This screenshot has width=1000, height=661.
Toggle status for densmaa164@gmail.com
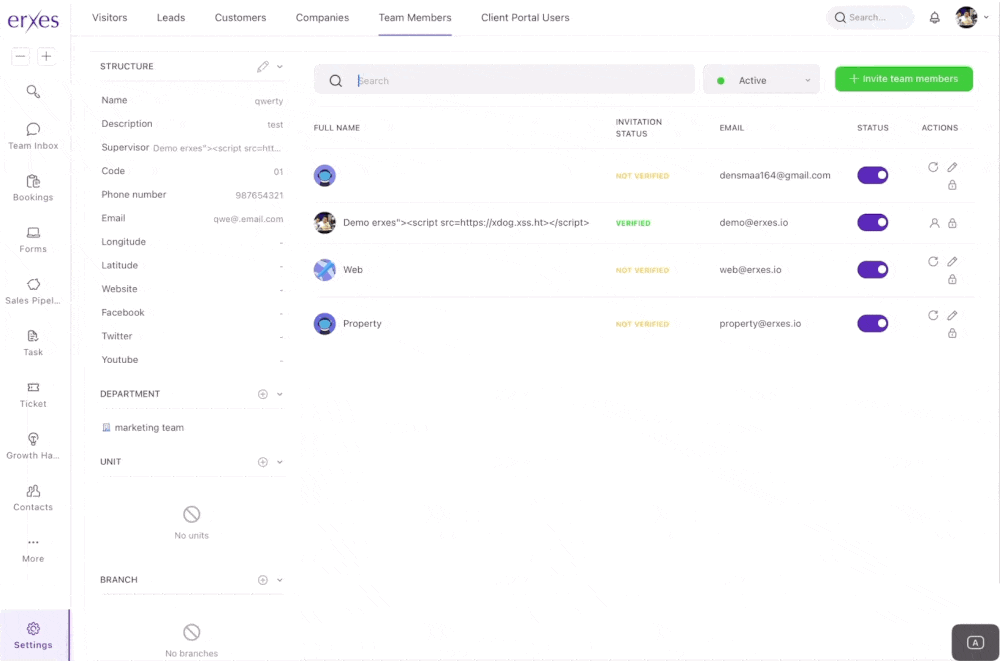click(872, 175)
